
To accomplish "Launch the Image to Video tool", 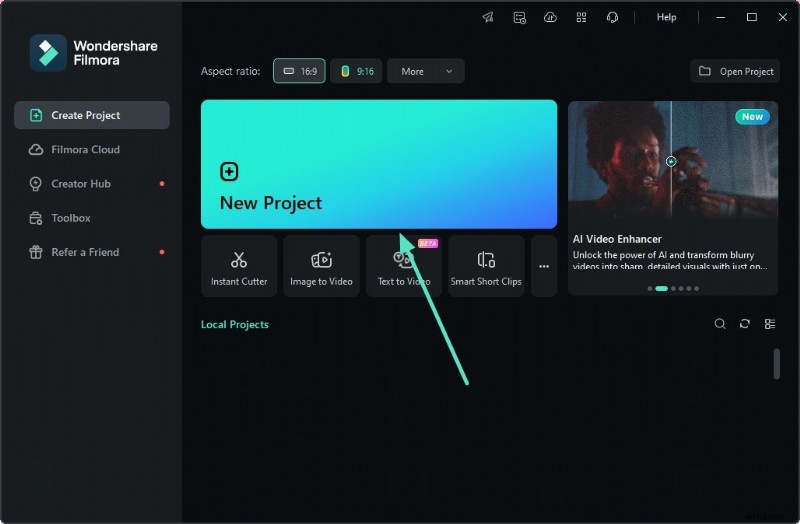I will pyautogui.click(x=321, y=267).
